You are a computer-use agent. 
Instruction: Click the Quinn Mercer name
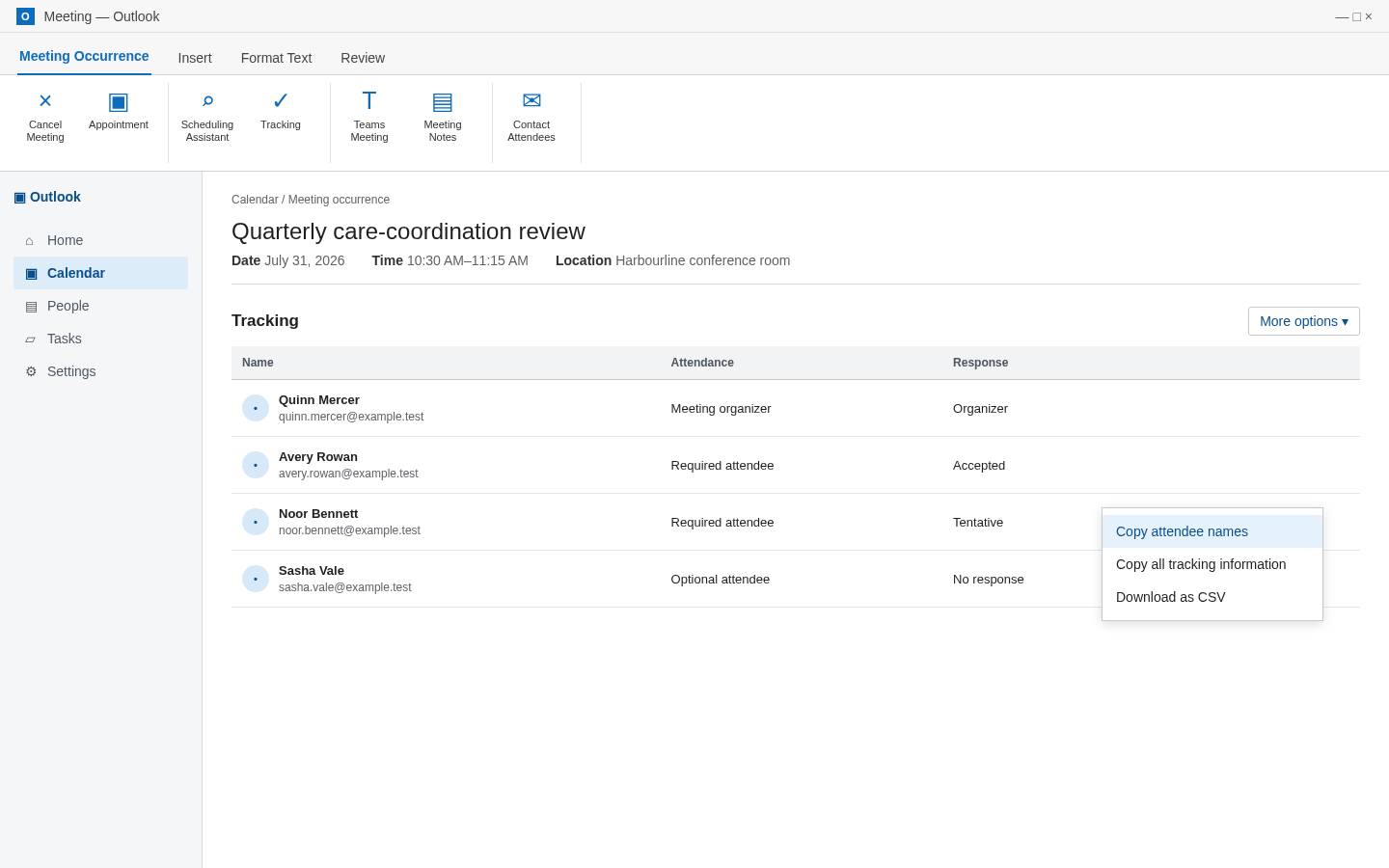pos(319,400)
